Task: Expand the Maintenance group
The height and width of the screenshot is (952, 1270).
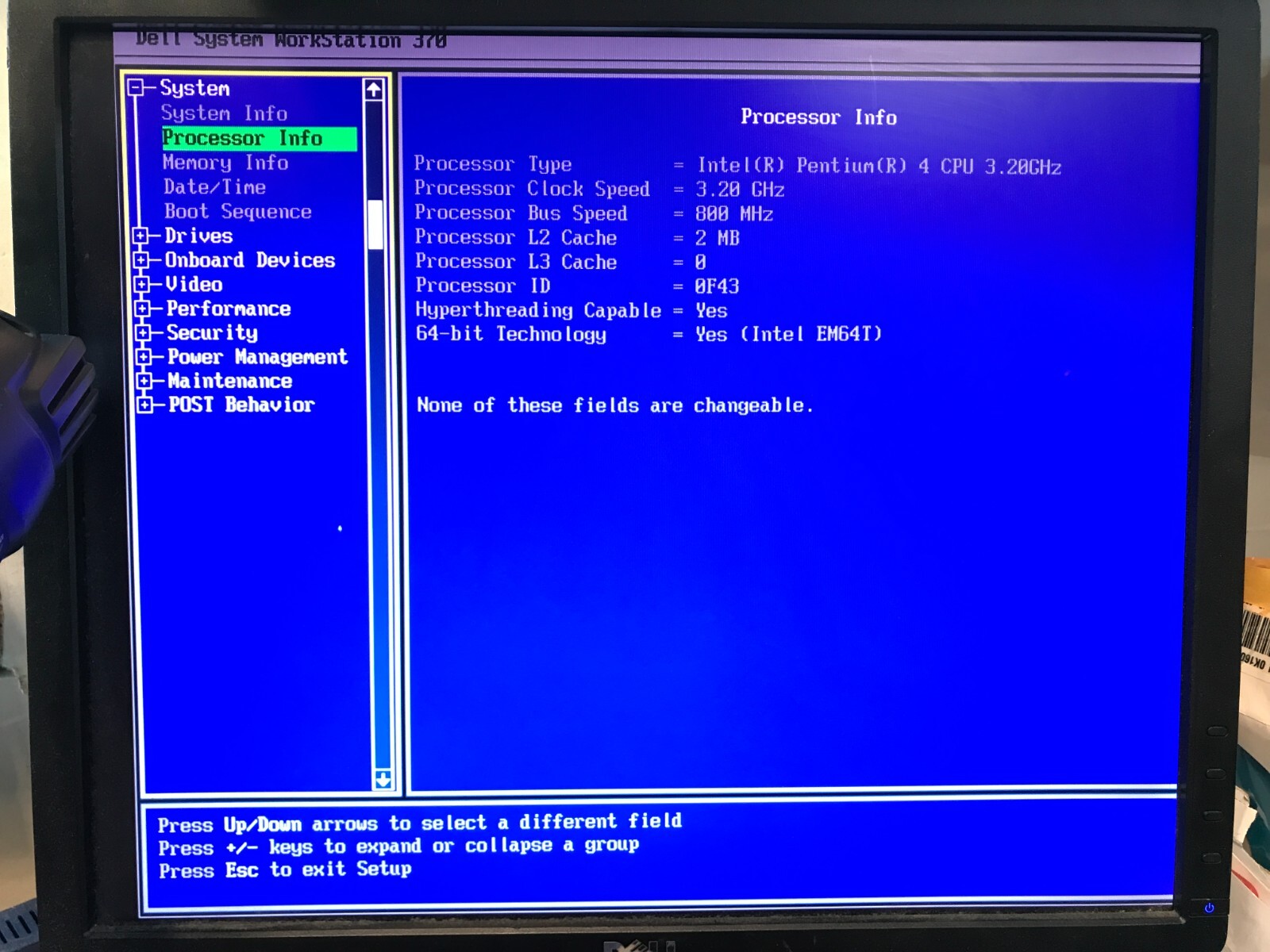Action: pyautogui.click(x=143, y=381)
